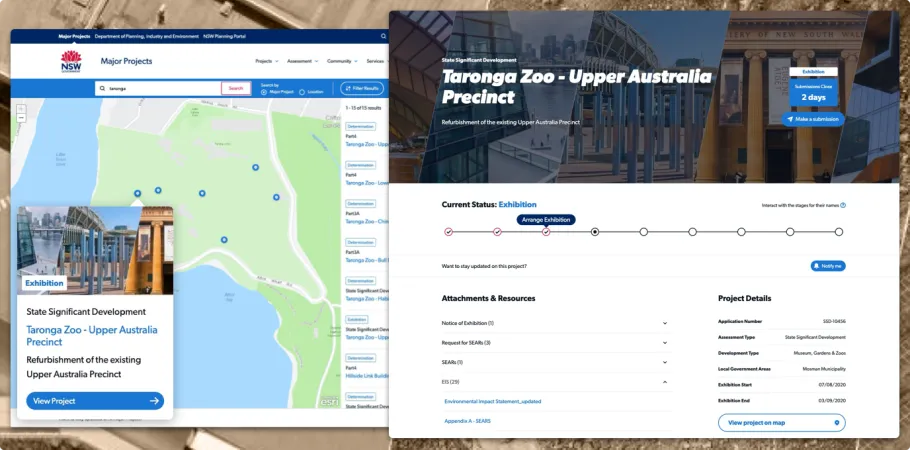This screenshot has height=450, width=910.
Task: Click the blue Exhibition current status text
Action: [x=518, y=204]
